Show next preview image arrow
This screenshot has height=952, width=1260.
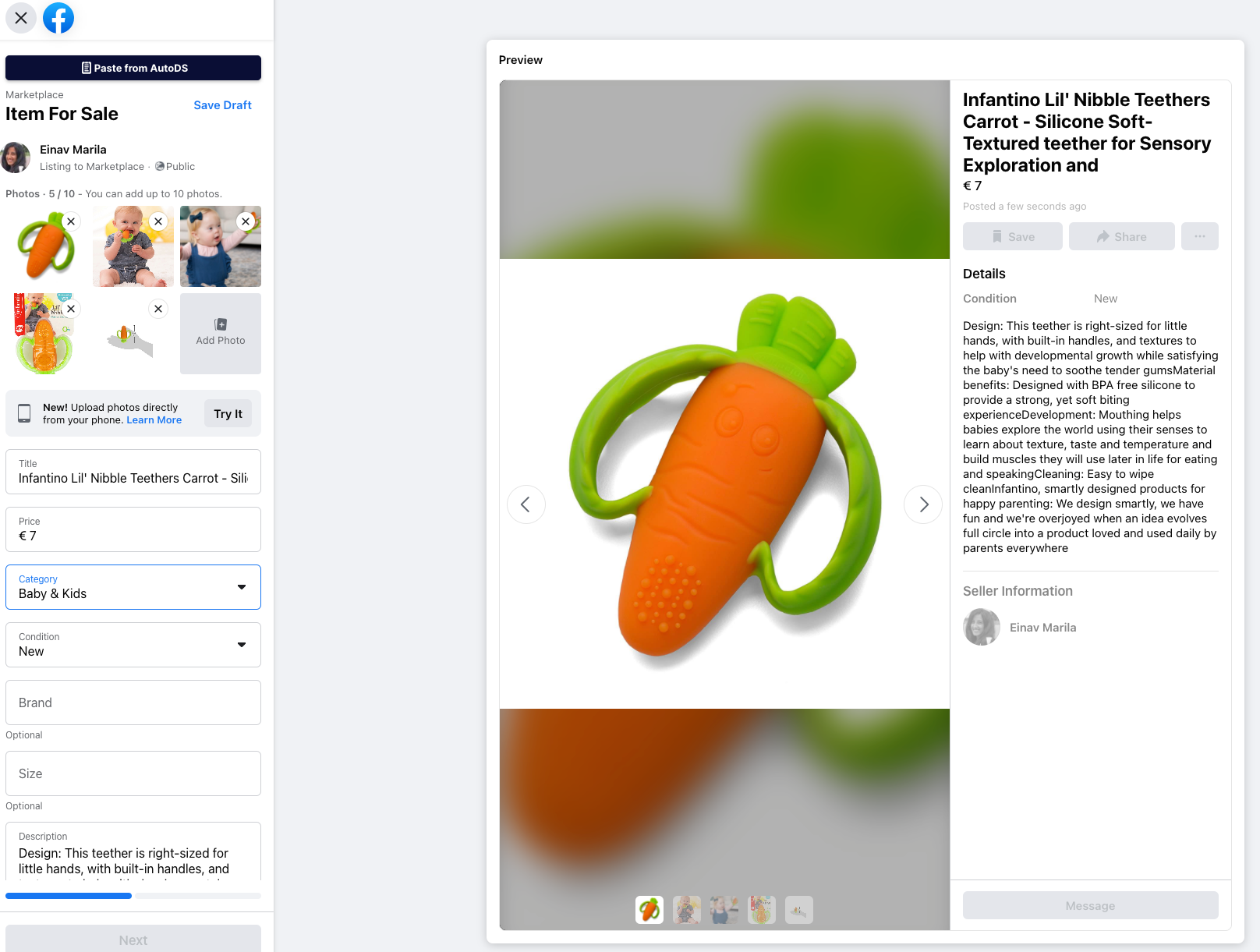click(x=923, y=504)
